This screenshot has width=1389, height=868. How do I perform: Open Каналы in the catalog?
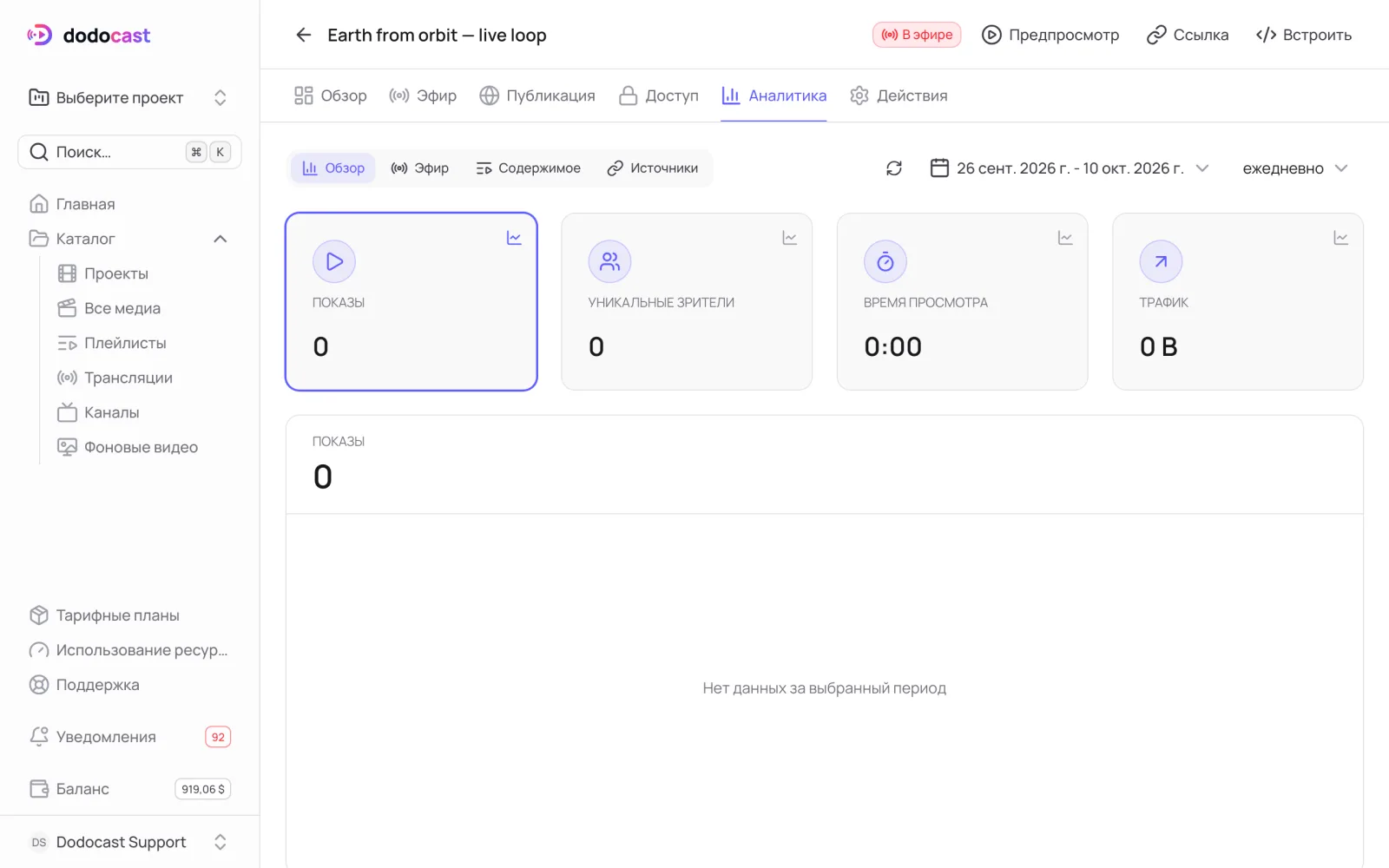[143, 412]
